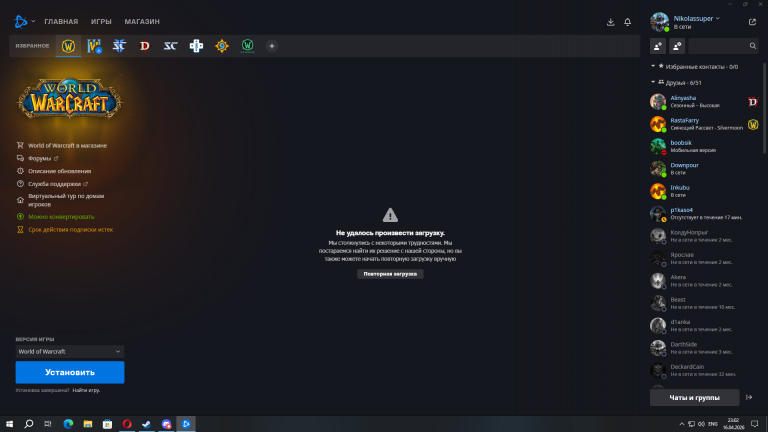Select offline friend d1anka
Viewport: 768px width, 432px height.
704,326
